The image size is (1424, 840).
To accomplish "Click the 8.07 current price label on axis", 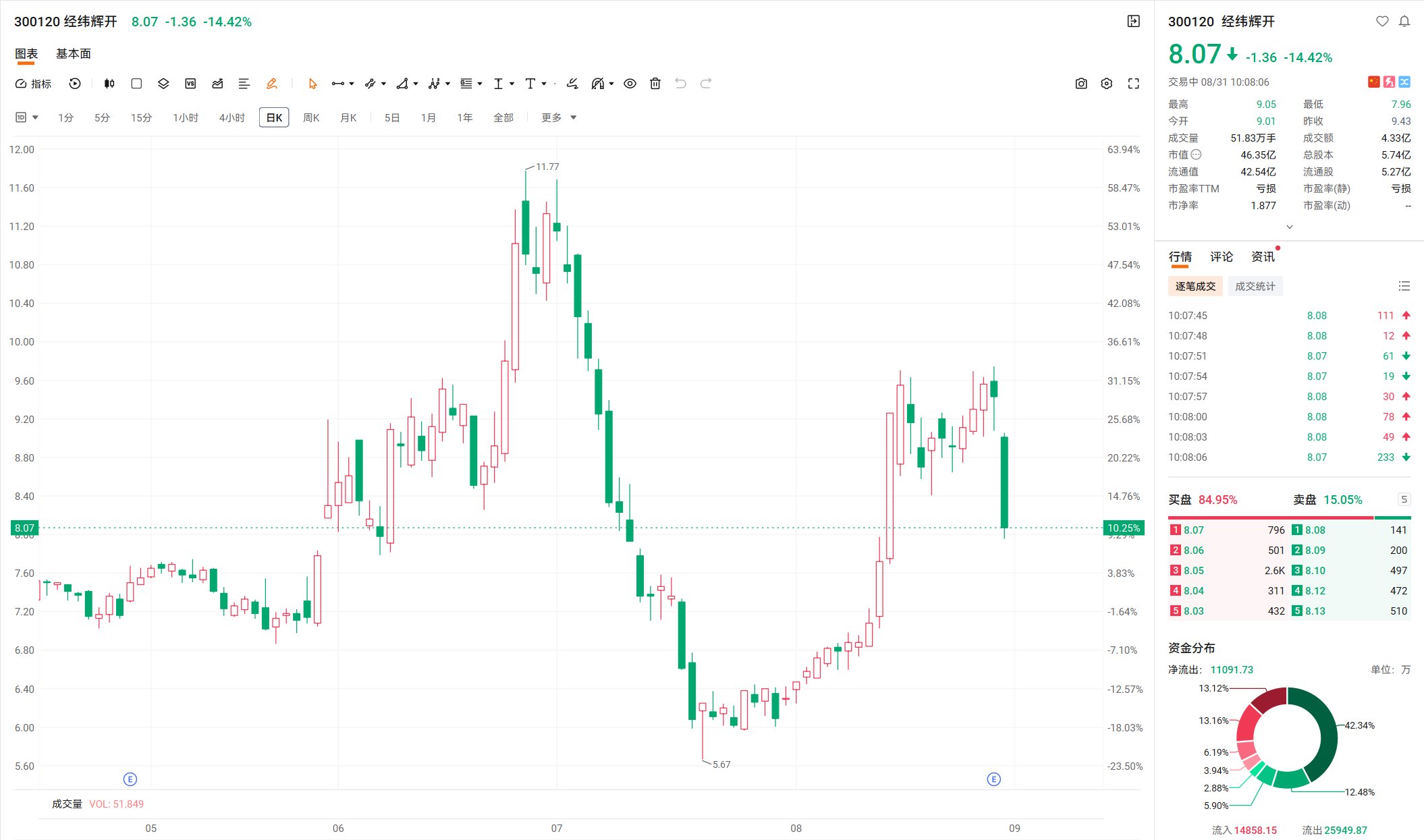I will click(25, 528).
